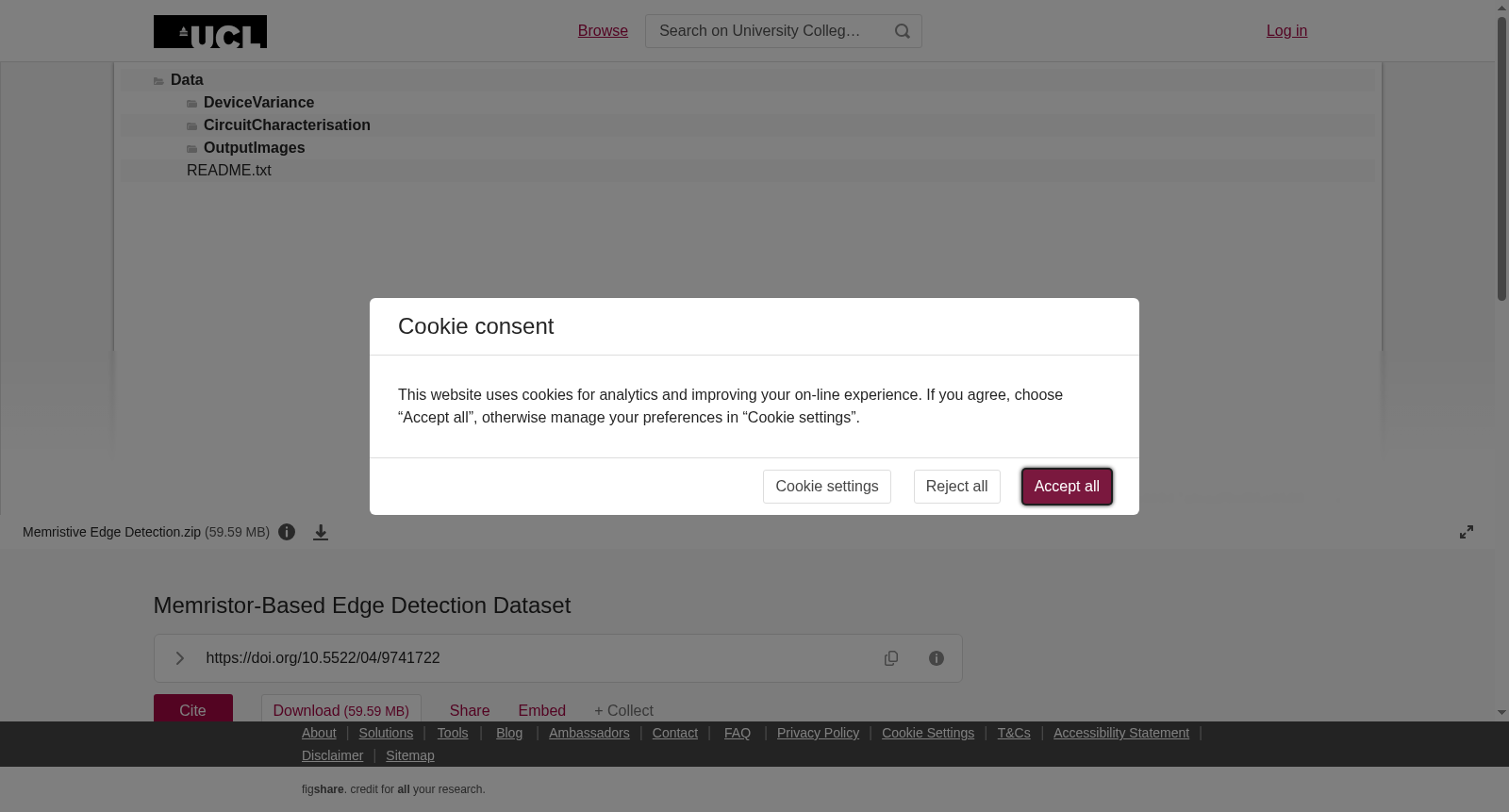Expand the DOI citation chevron
This screenshot has width=1509, height=812.
pyautogui.click(x=179, y=658)
